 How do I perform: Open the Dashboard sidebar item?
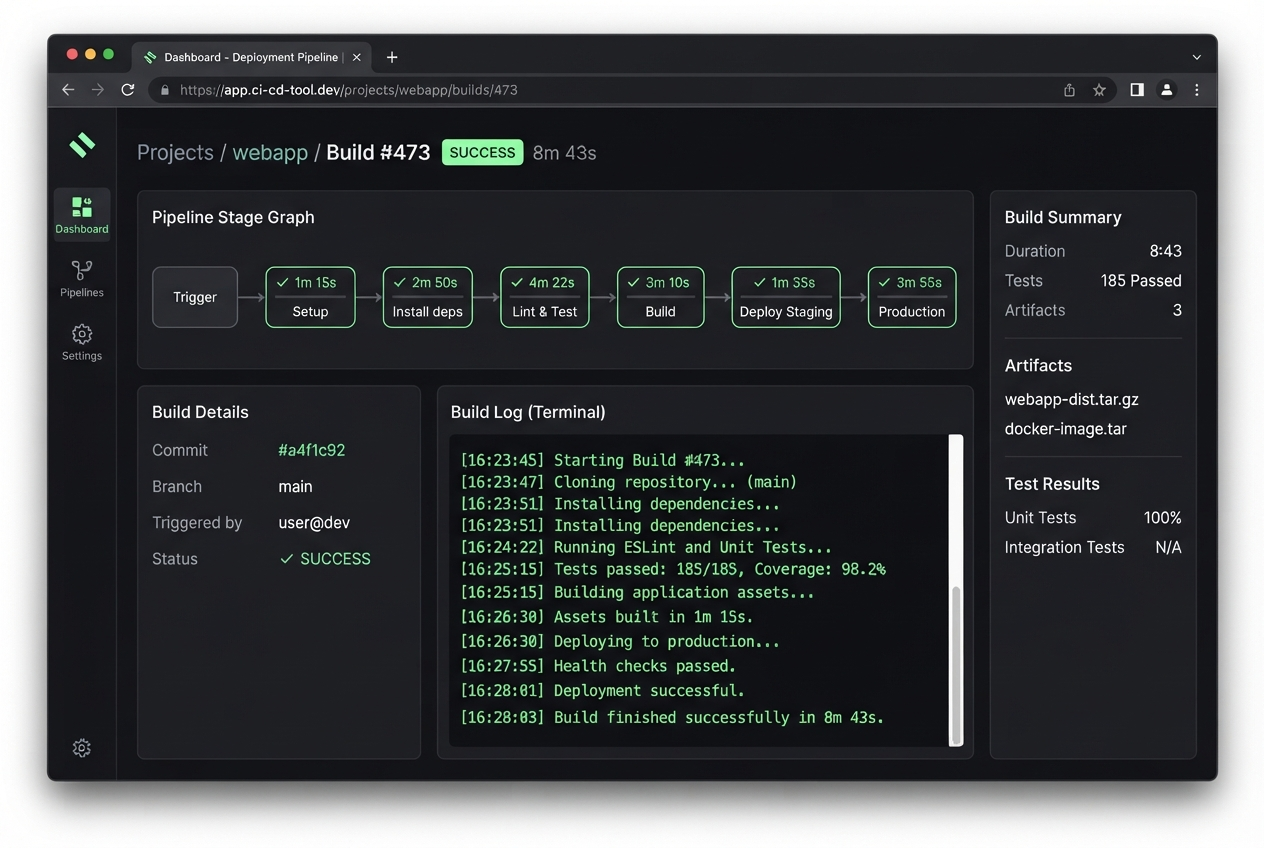click(x=82, y=214)
